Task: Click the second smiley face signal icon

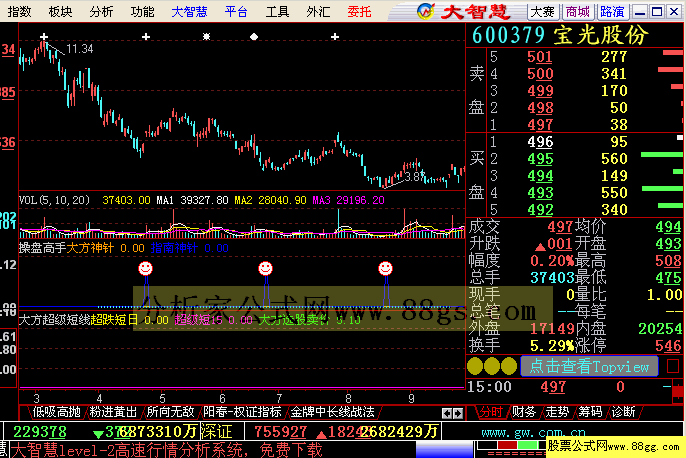Action: (265, 268)
